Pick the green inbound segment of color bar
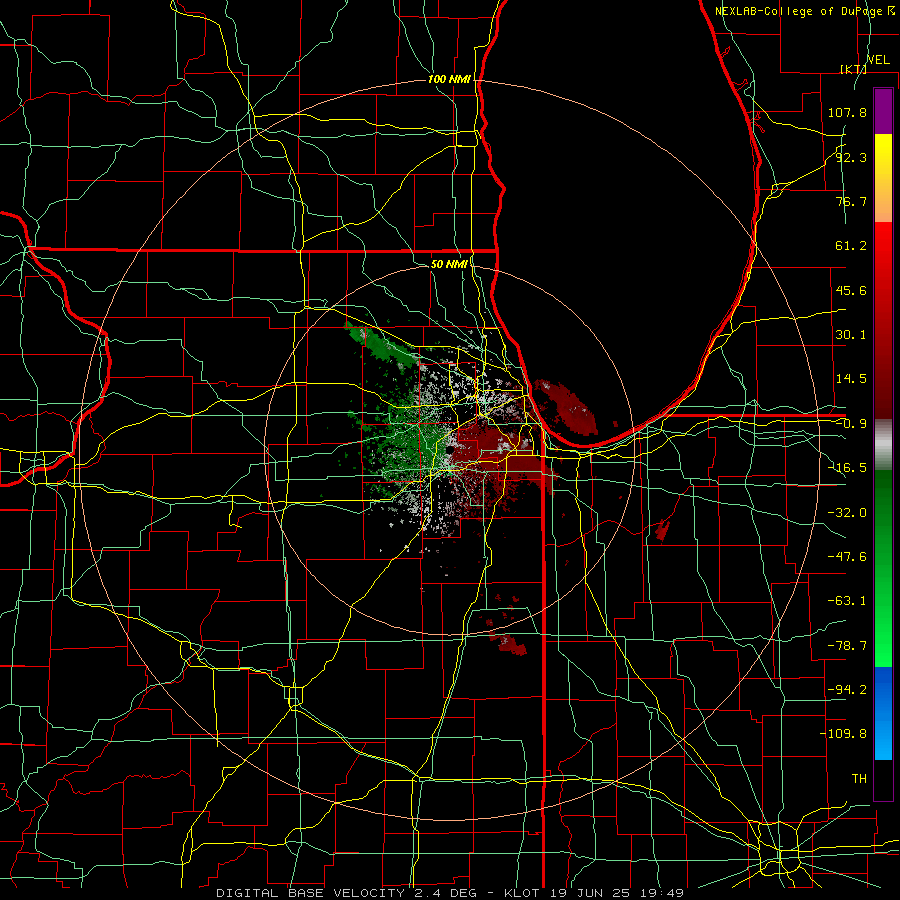 [x=883, y=568]
